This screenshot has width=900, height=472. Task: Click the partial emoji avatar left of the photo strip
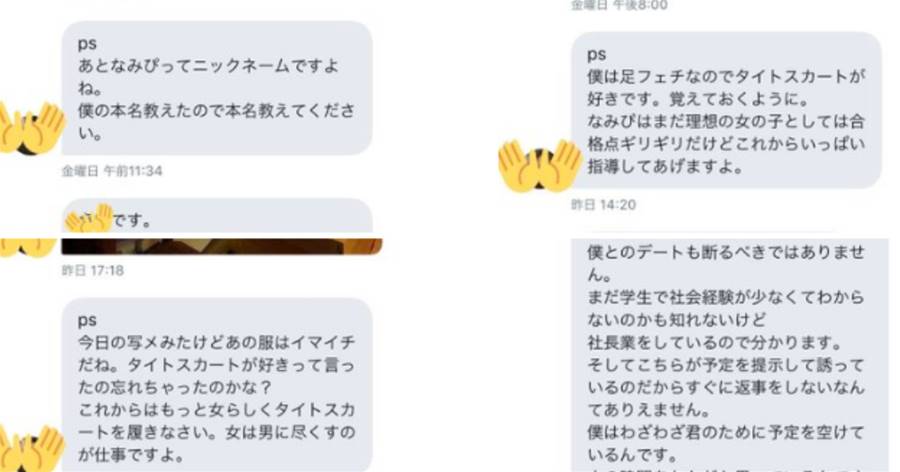coord(28,247)
